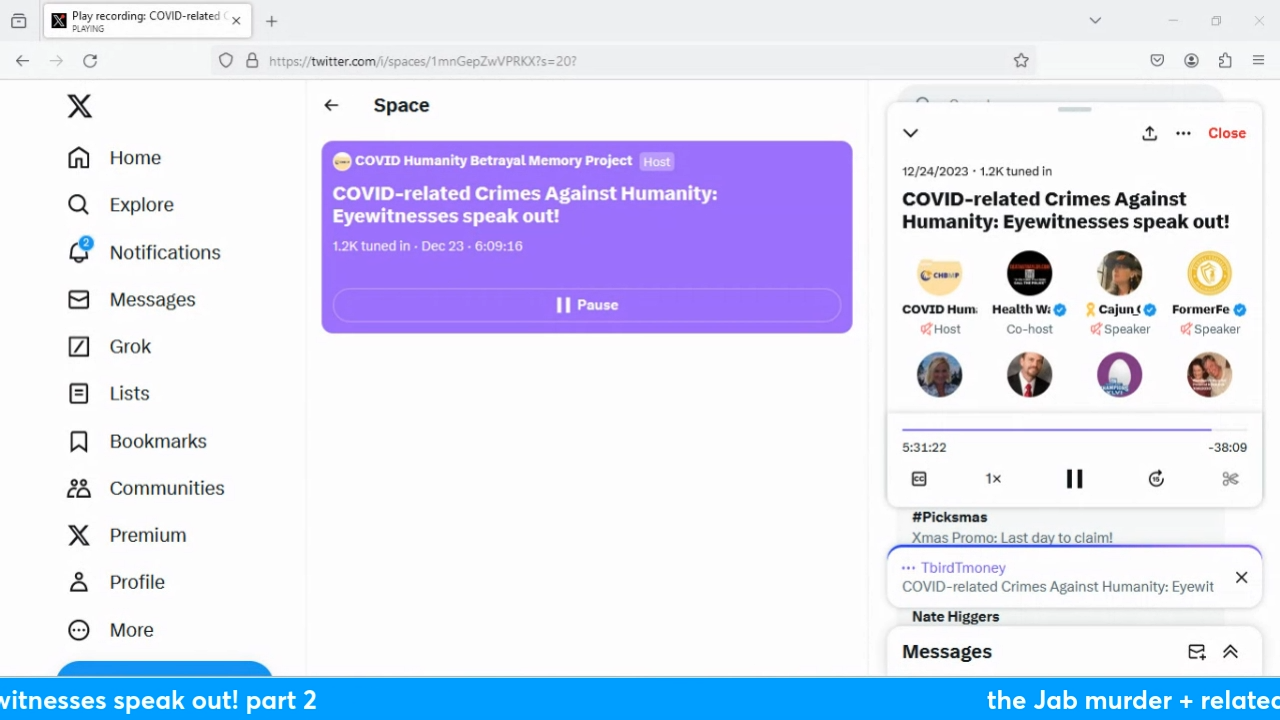Click the back arrow next to Space
The width and height of the screenshot is (1280, 720).
(331, 105)
